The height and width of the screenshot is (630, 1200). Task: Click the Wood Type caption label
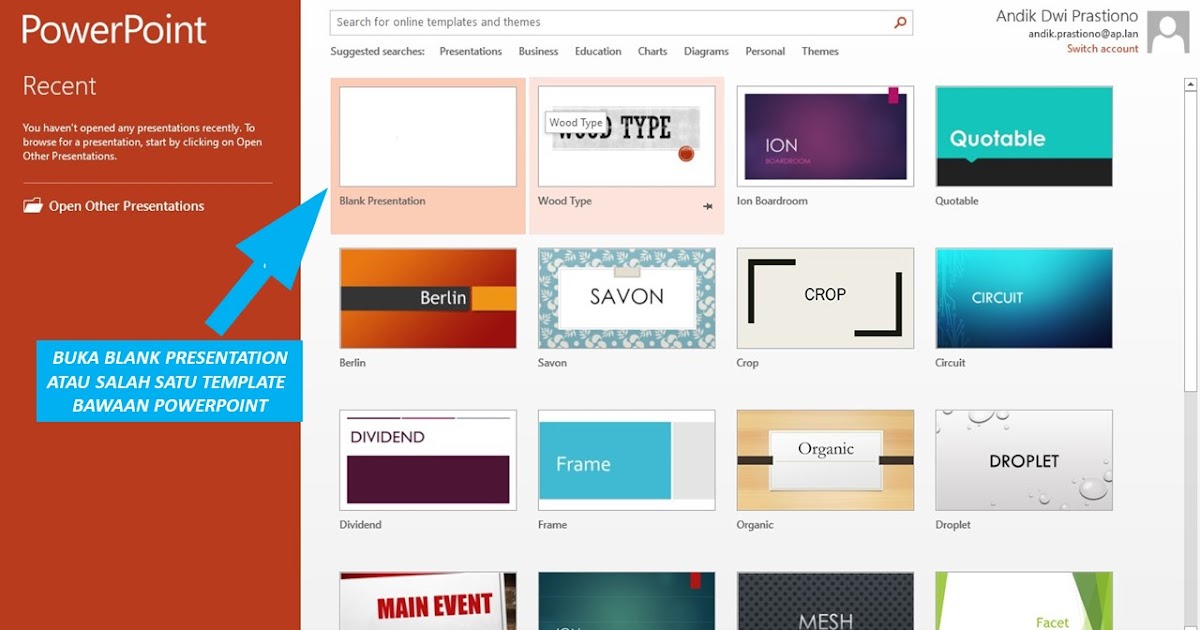pyautogui.click(x=565, y=201)
